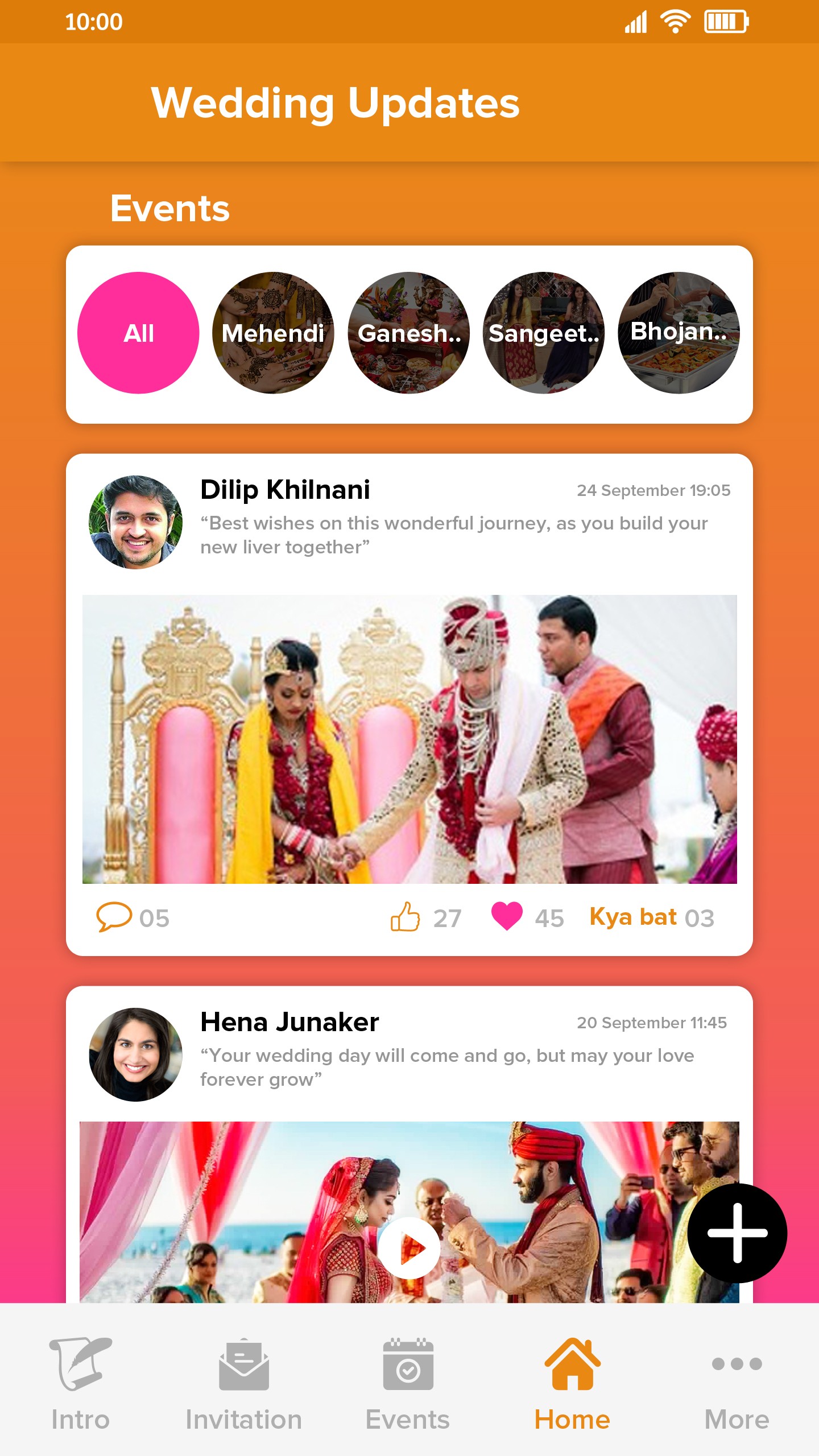
Task: Select the All events filter
Action: [138, 333]
